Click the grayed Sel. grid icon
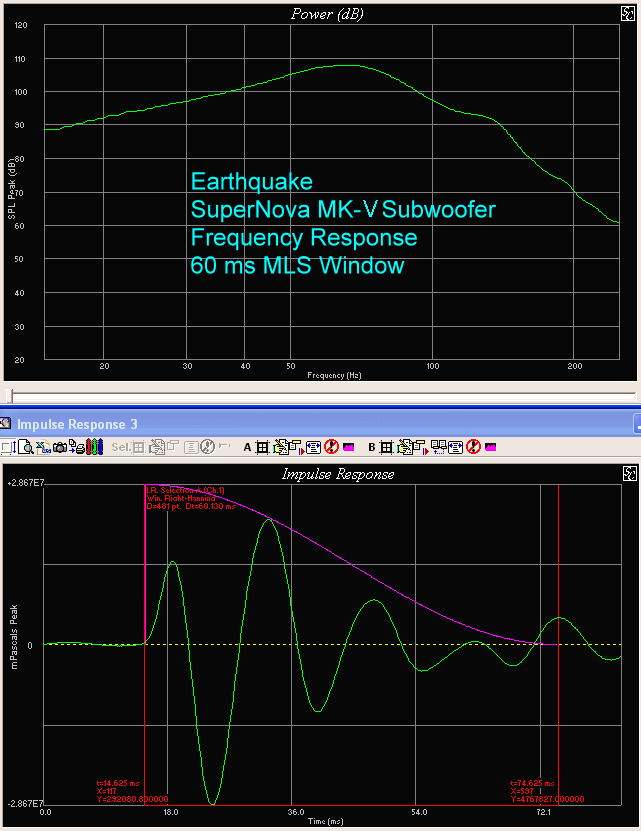 (x=138, y=447)
